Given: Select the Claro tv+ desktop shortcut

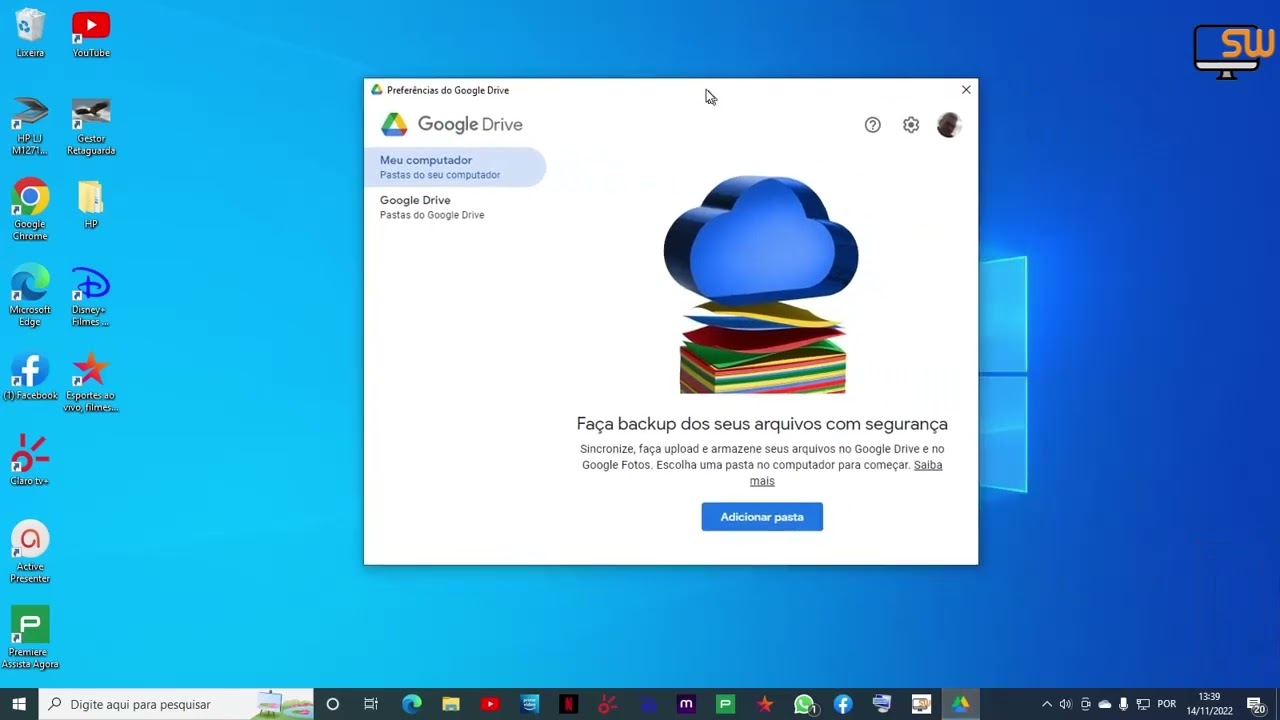Looking at the screenshot, I should coord(30,461).
